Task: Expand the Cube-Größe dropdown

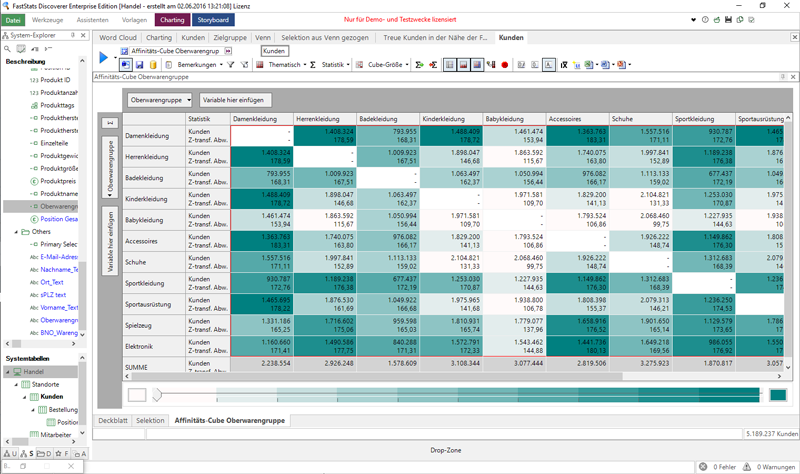Action: [389, 65]
